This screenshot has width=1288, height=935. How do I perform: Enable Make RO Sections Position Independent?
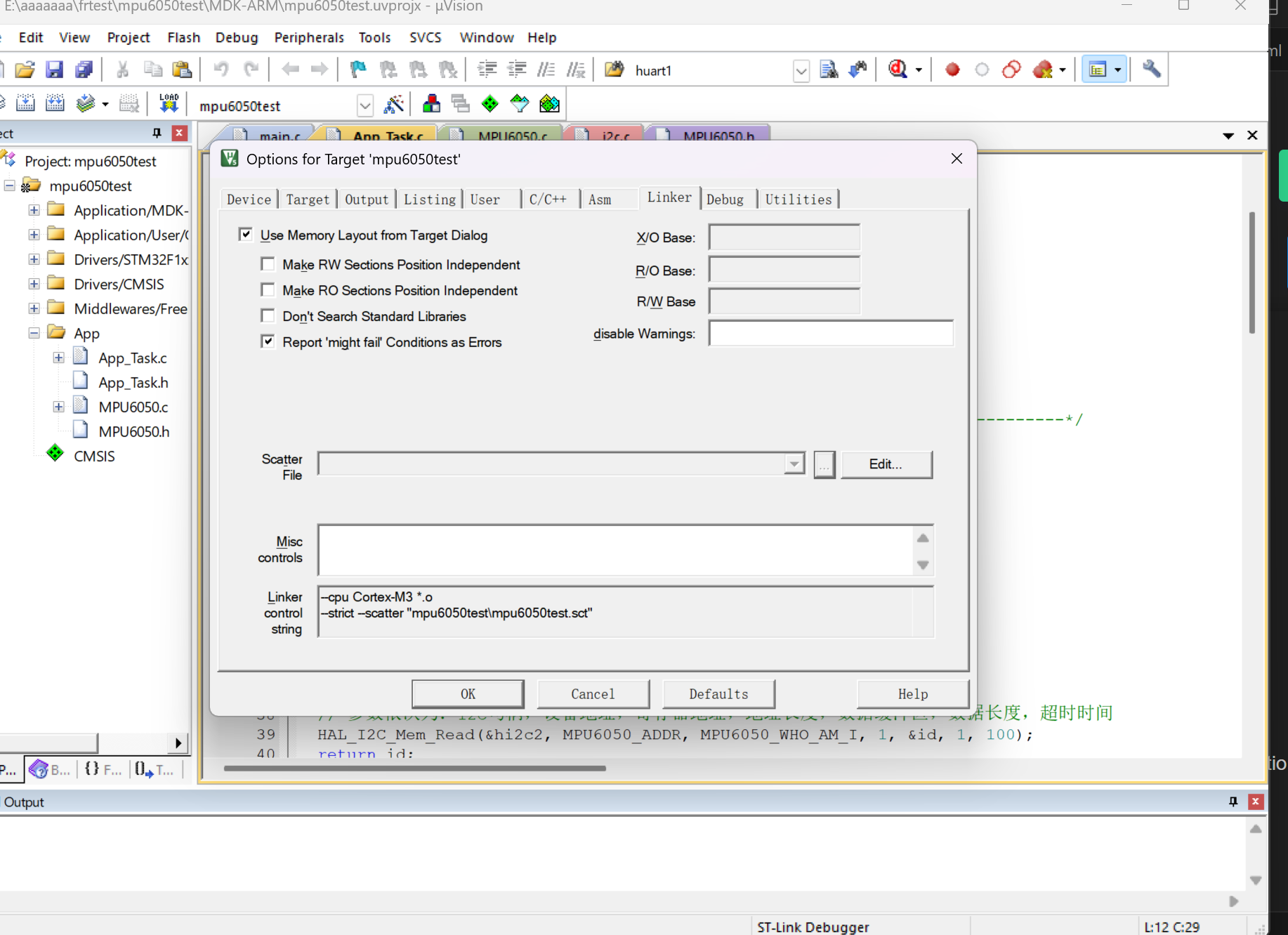click(268, 290)
